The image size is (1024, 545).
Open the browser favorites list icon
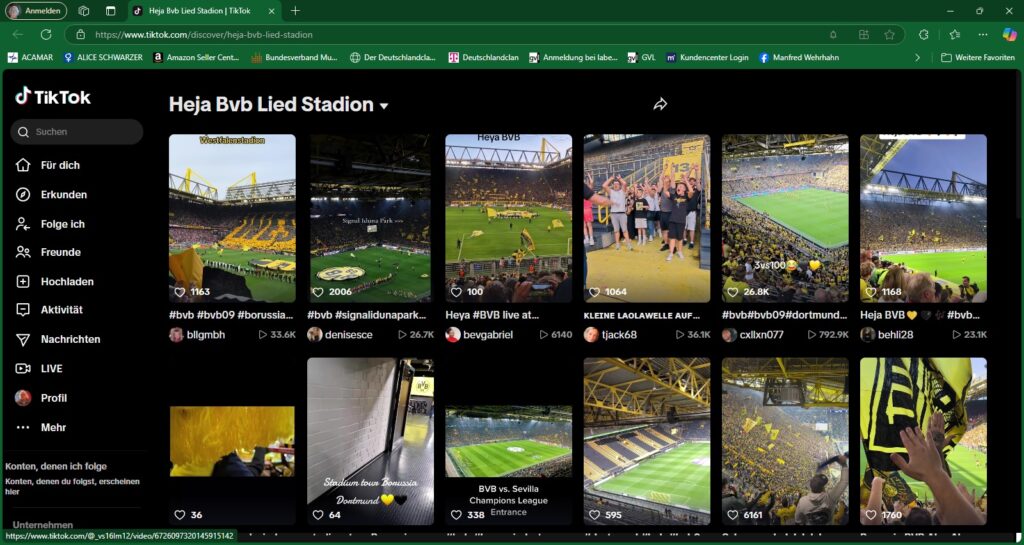(x=955, y=35)
